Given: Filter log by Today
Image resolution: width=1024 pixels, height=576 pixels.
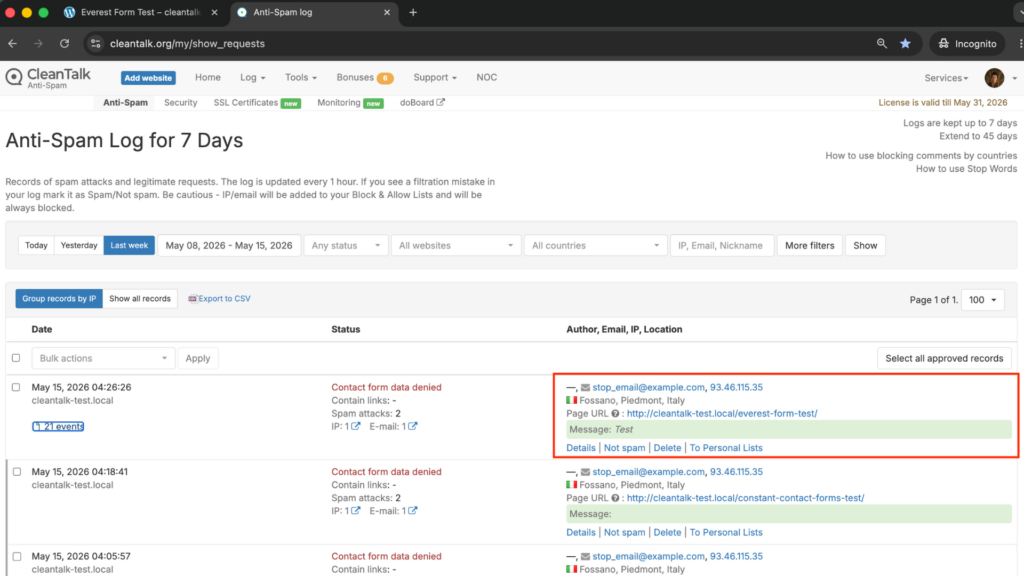Looking at the screenshot, I should pyautogui.click(x=36, y=246).
